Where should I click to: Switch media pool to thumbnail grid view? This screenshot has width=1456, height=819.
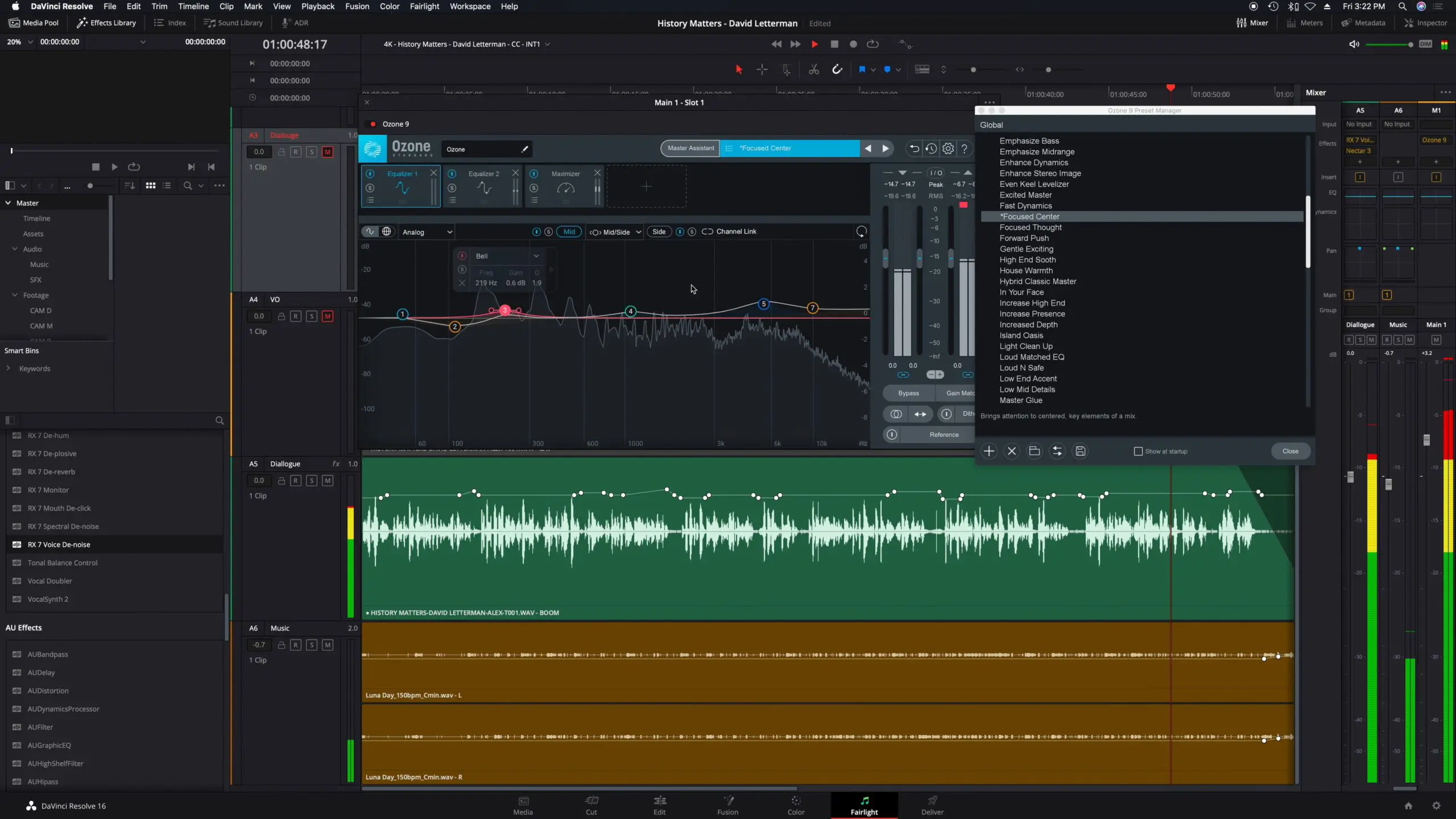151,185
